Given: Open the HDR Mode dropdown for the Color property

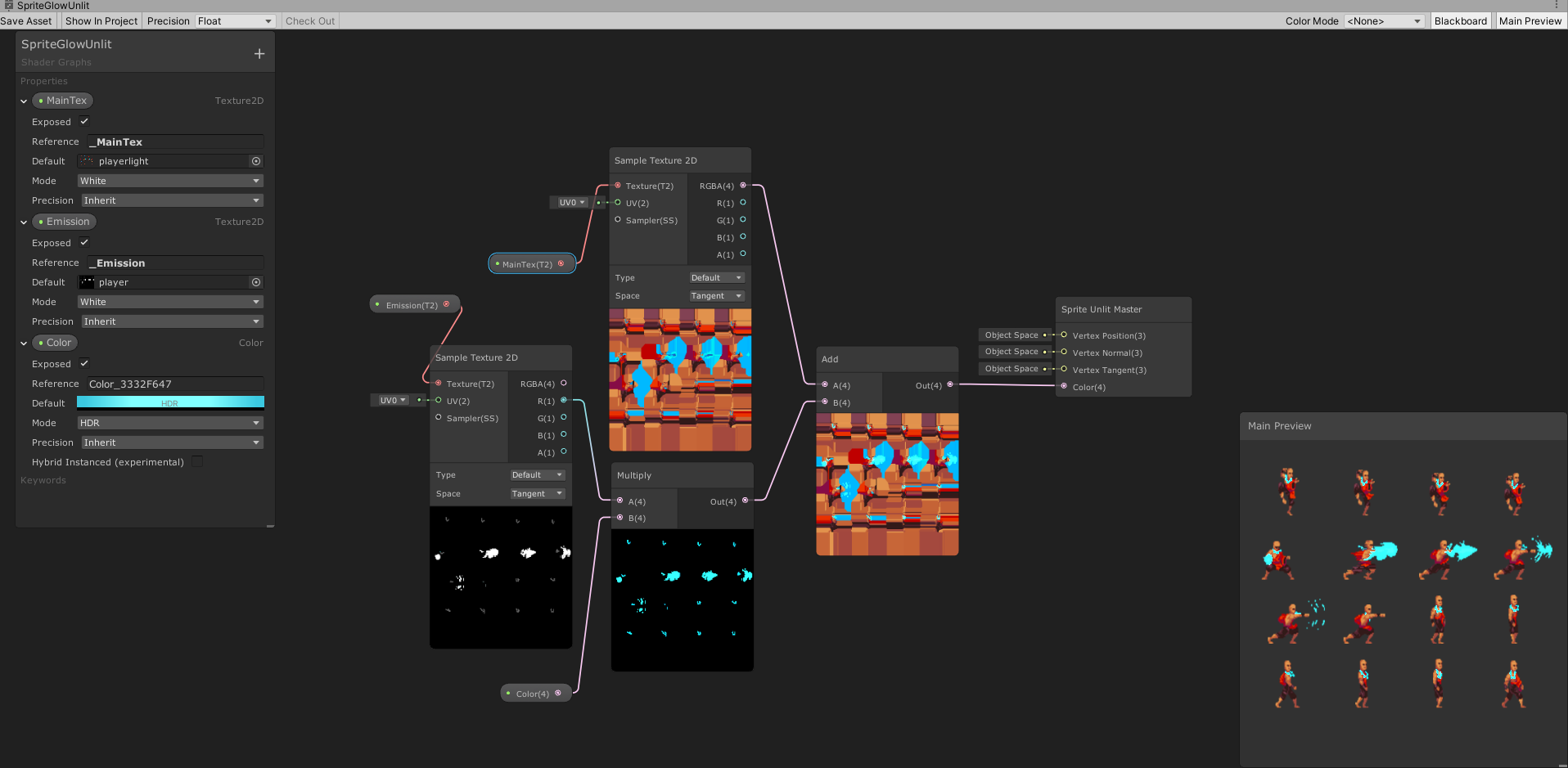Looking at the screenshot, I should (169, 423).
